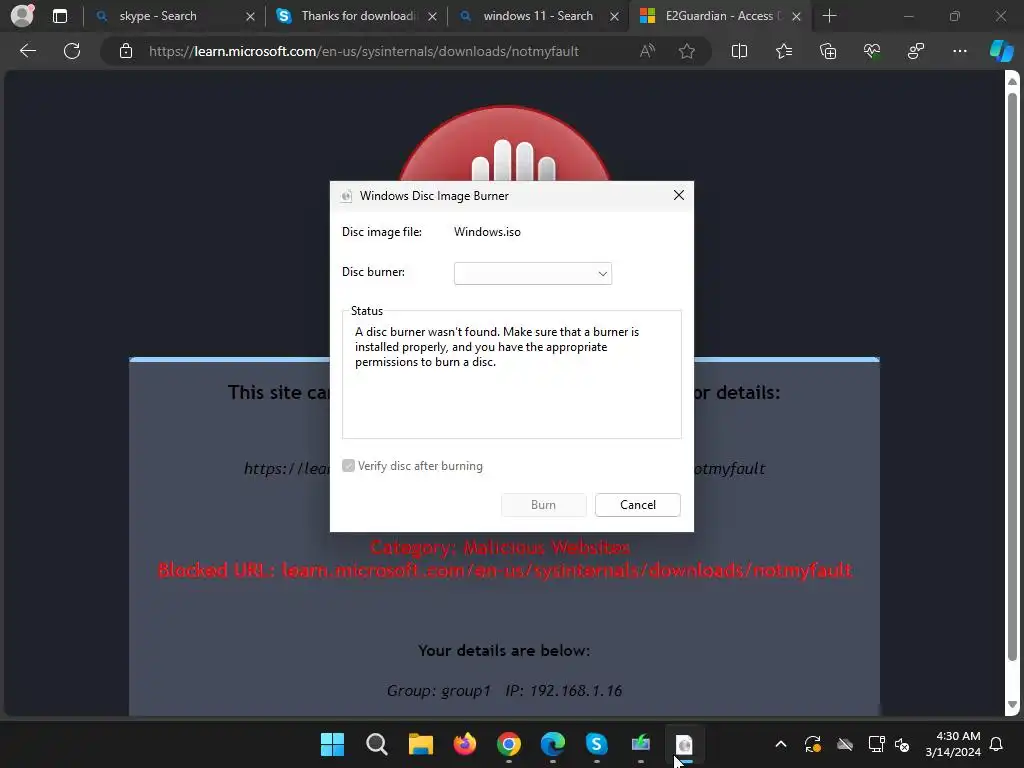
Task: Toggle Verify disc after burning checkbox
Action: pyautogui.click(x=348, y=466)
